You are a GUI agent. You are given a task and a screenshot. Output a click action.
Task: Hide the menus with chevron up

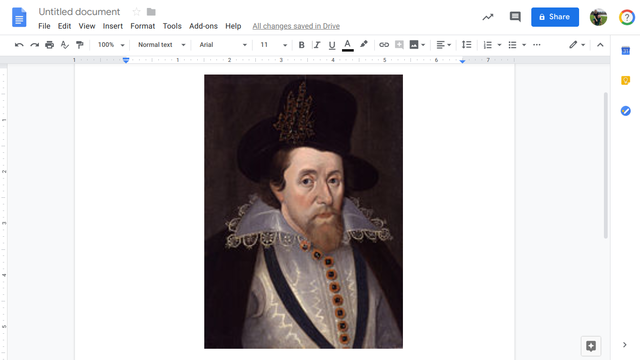(x=600, y=45)
